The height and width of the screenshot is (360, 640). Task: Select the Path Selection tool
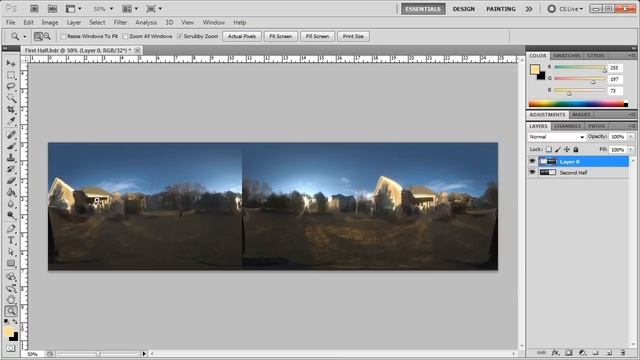point(11,252)
